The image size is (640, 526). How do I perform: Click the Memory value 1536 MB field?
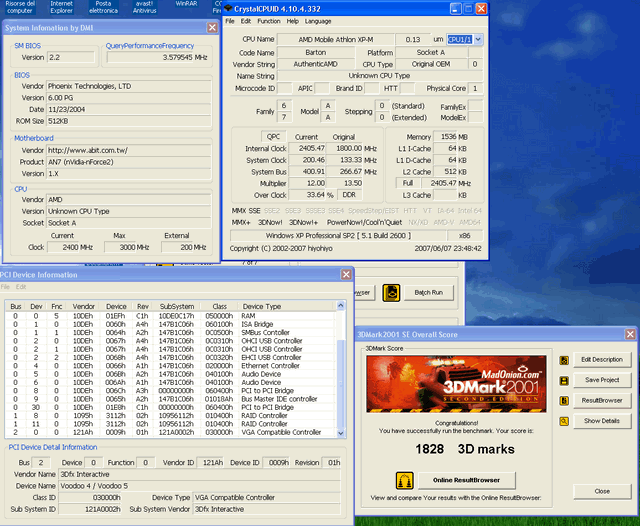(x=445, y=137)
